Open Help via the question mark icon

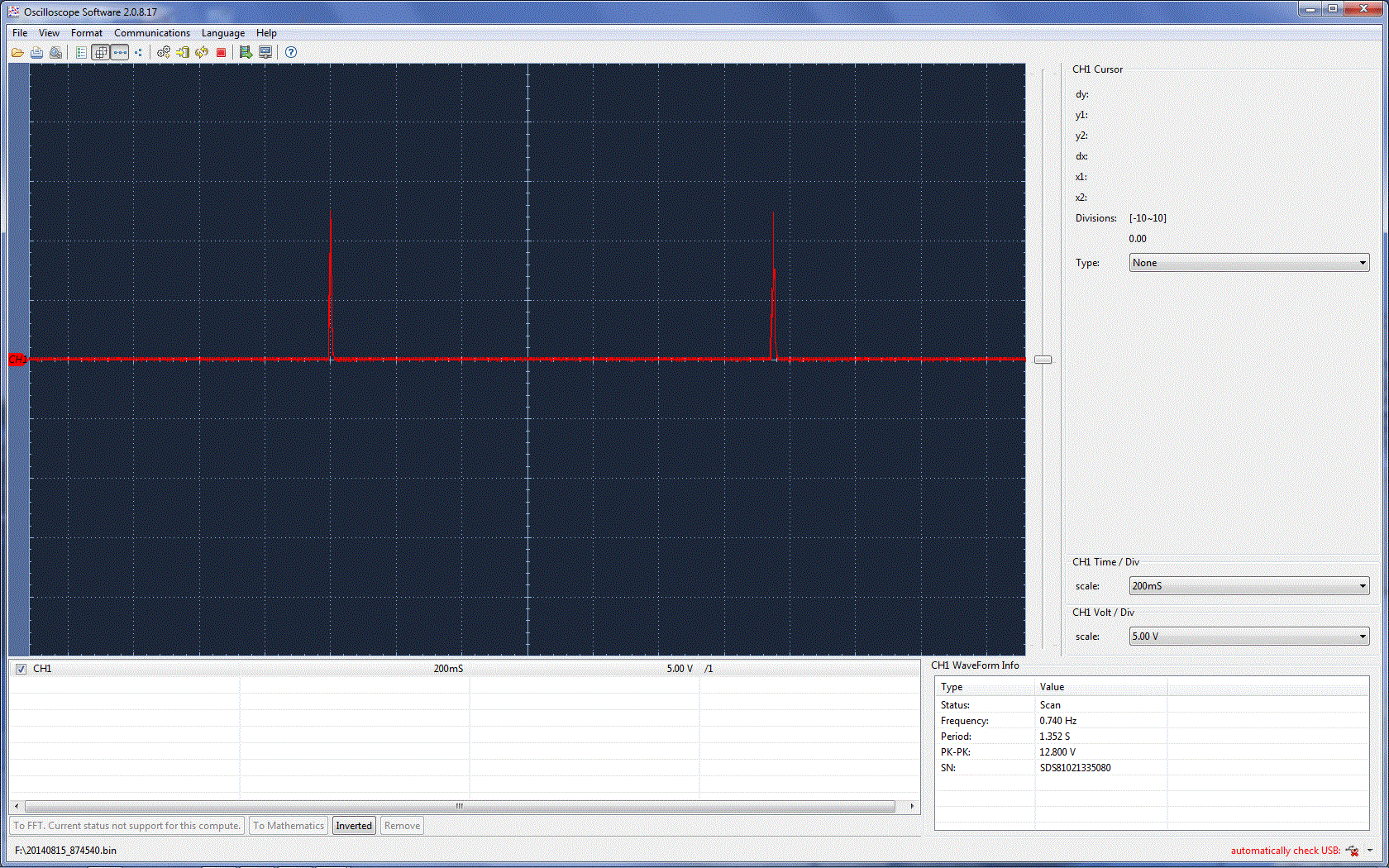pos(291,52)
